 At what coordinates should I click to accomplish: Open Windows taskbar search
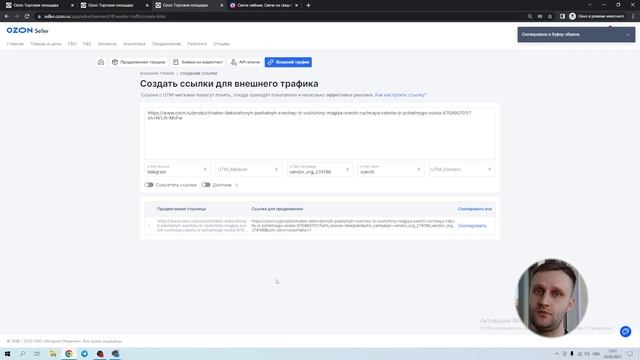pyautogui.click(x=22, y=354)
